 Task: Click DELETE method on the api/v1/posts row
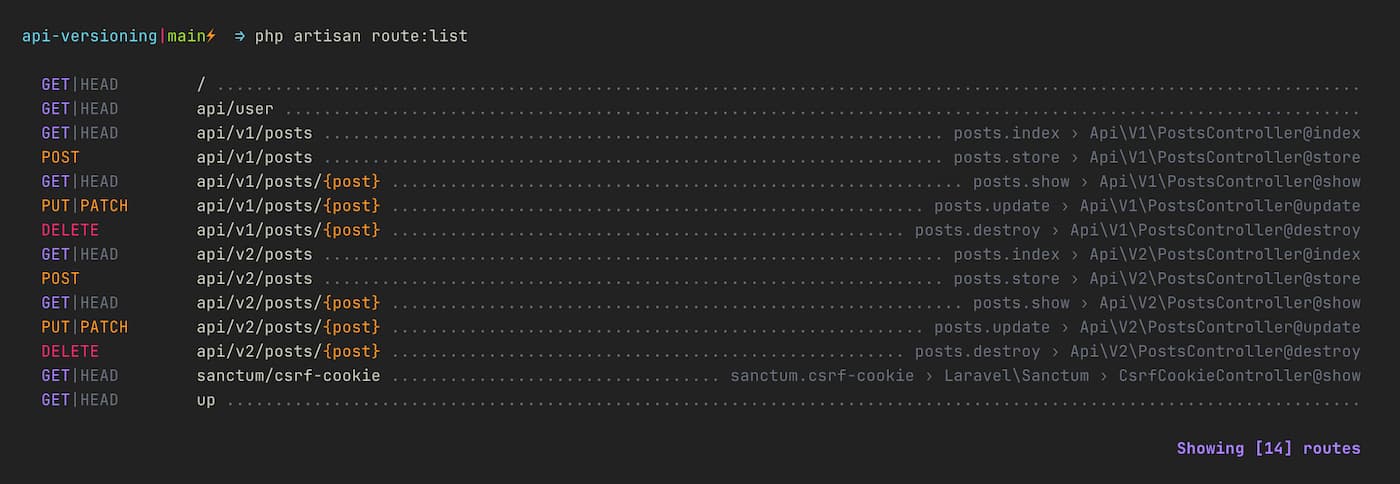pyautogui.click(x=70, y=230)
